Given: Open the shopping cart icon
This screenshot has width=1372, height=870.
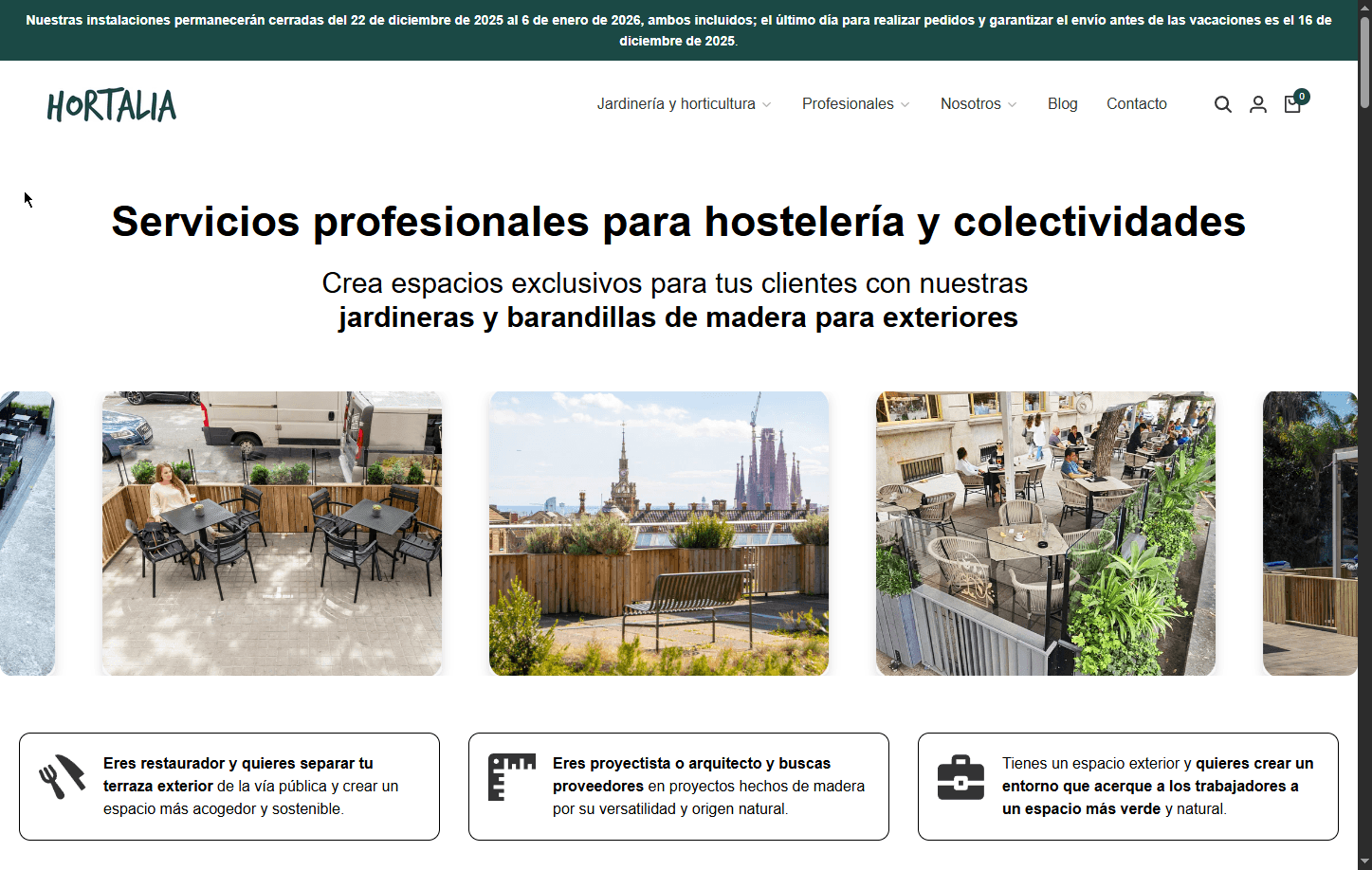Looking at the screenshot, I should 1291,105.
